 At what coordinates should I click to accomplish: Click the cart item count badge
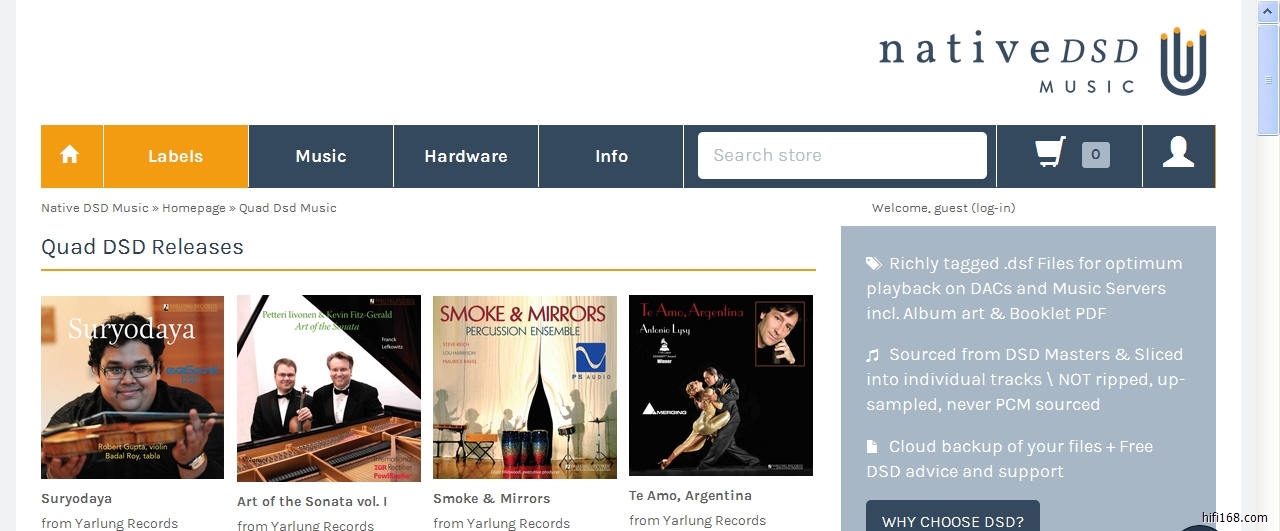pos(1096,155)
